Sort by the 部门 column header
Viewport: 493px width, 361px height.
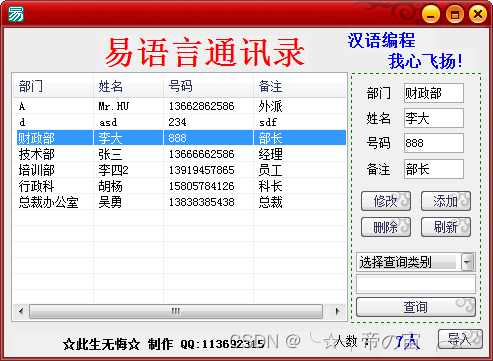[53, 86]
